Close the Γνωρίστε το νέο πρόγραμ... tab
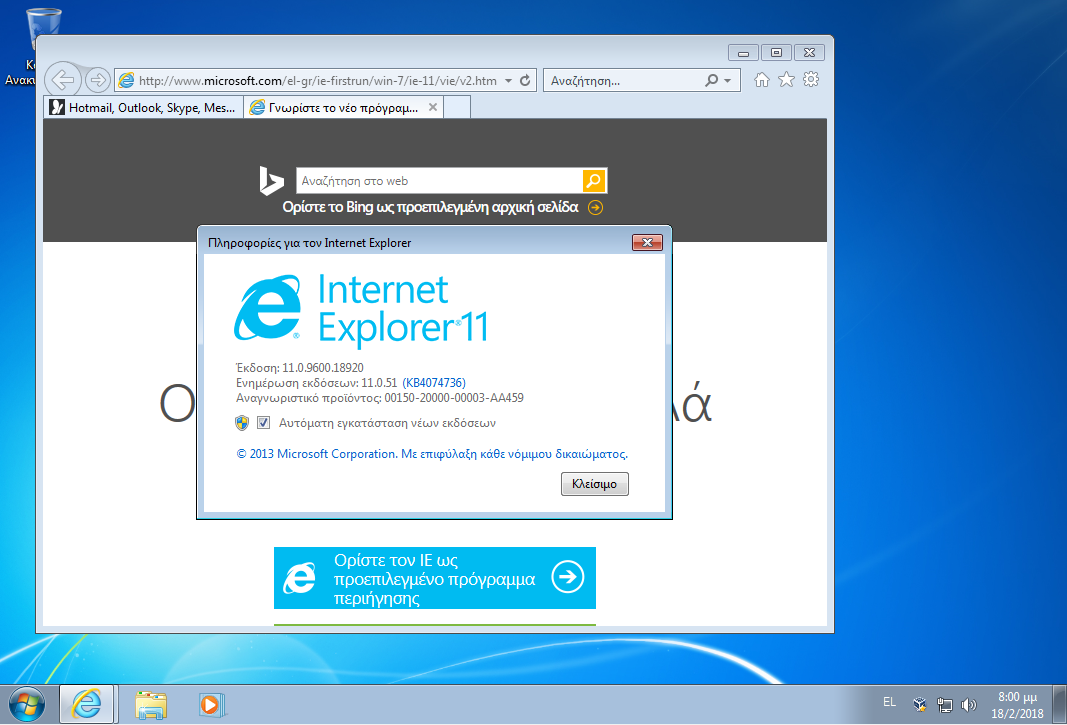The image size is (1067, 725). point(433,107)
